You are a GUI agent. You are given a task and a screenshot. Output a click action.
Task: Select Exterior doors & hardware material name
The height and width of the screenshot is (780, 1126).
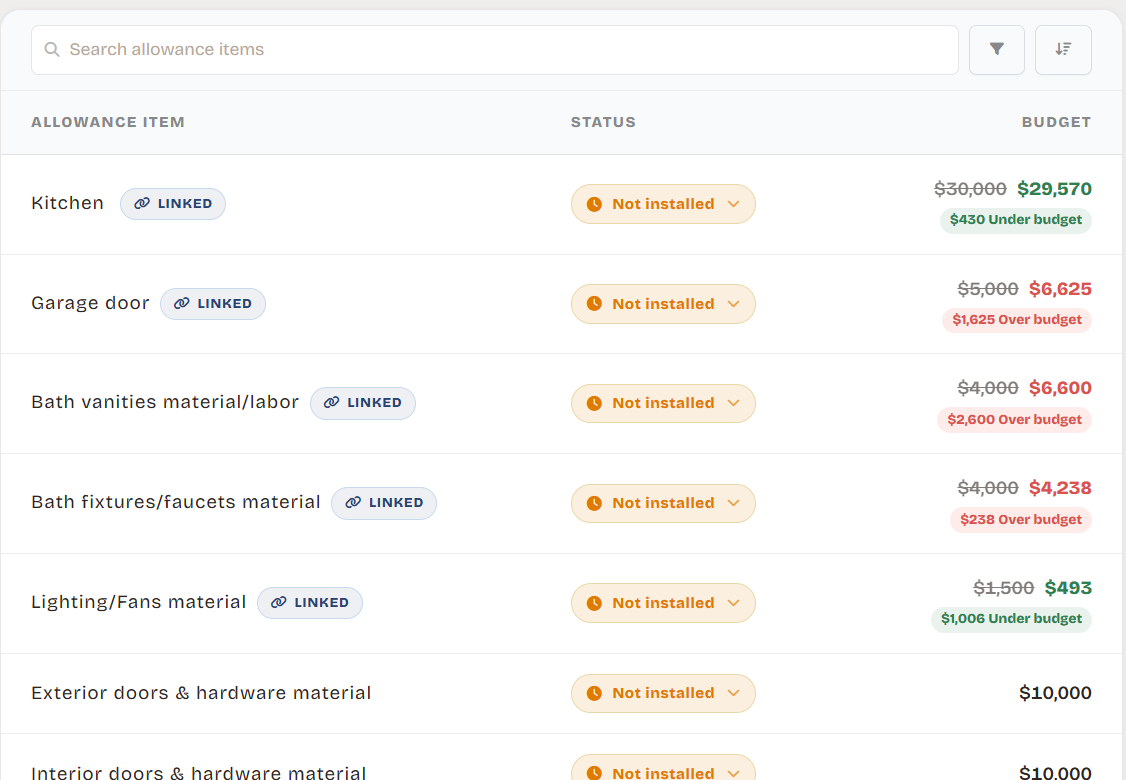click(x=201, y=693)
